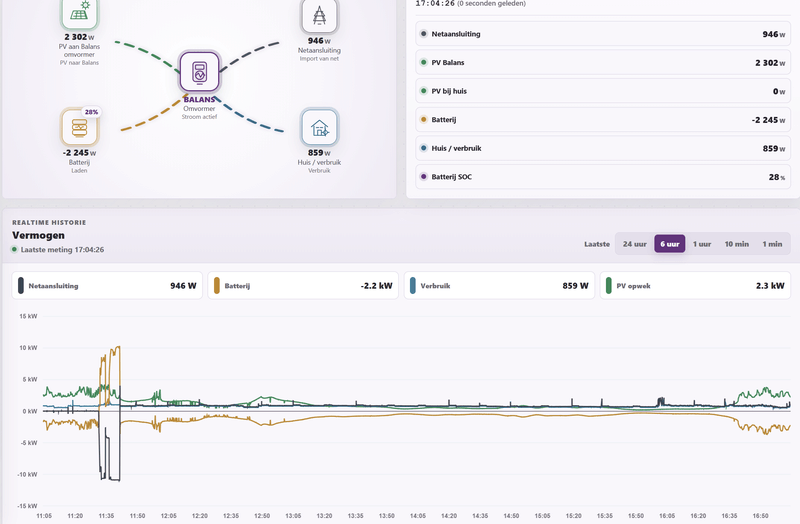Toggle the Batterij series in chart legend
This screenshot has height=524, width=800.
[x=303, y=286]
